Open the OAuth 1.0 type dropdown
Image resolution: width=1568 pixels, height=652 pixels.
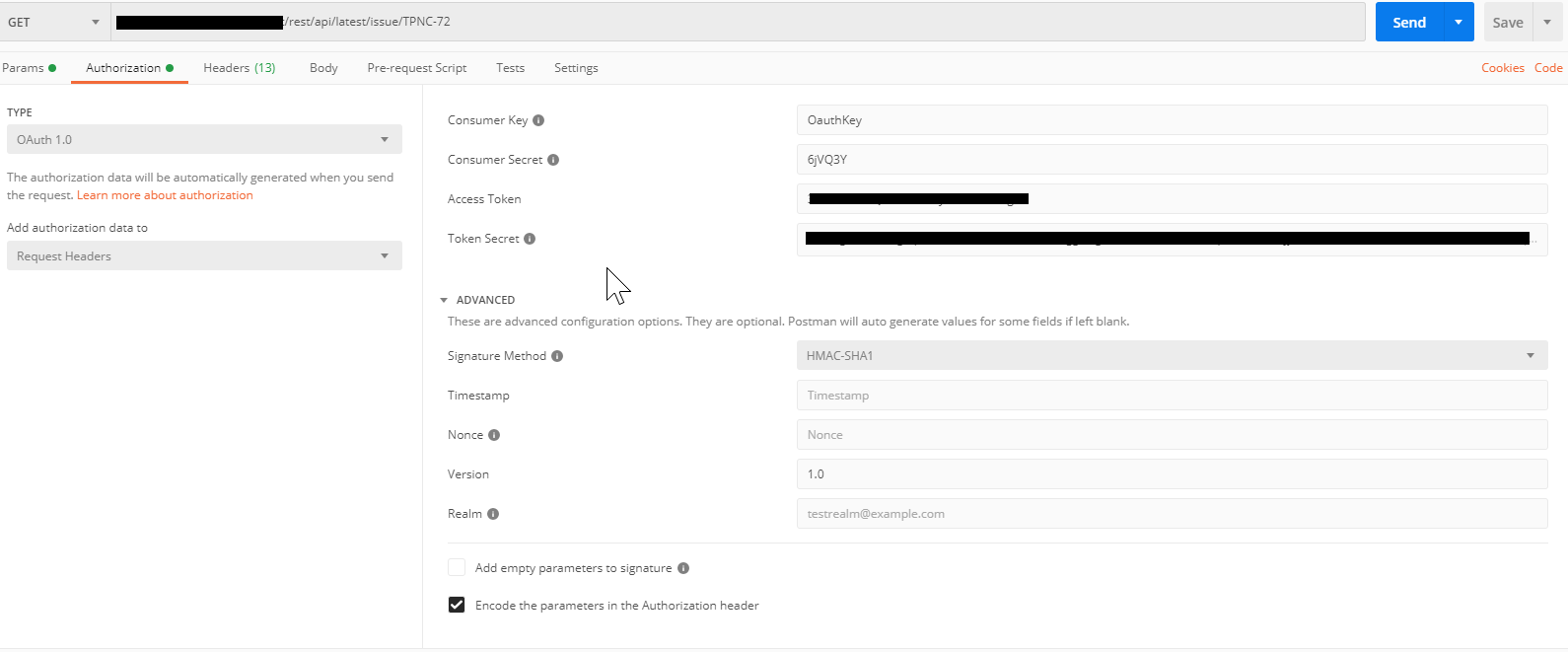click(204, 139)
